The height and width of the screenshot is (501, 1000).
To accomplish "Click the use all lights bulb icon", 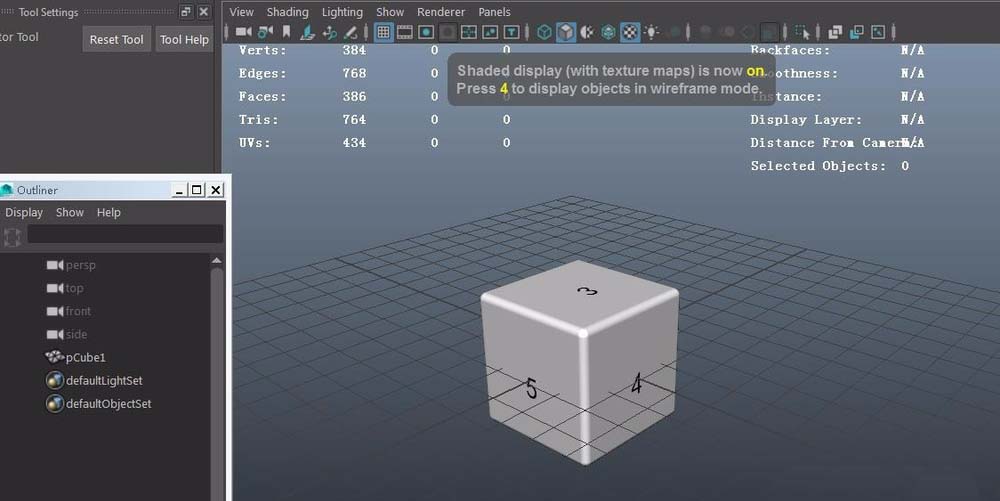I will 652,32.
